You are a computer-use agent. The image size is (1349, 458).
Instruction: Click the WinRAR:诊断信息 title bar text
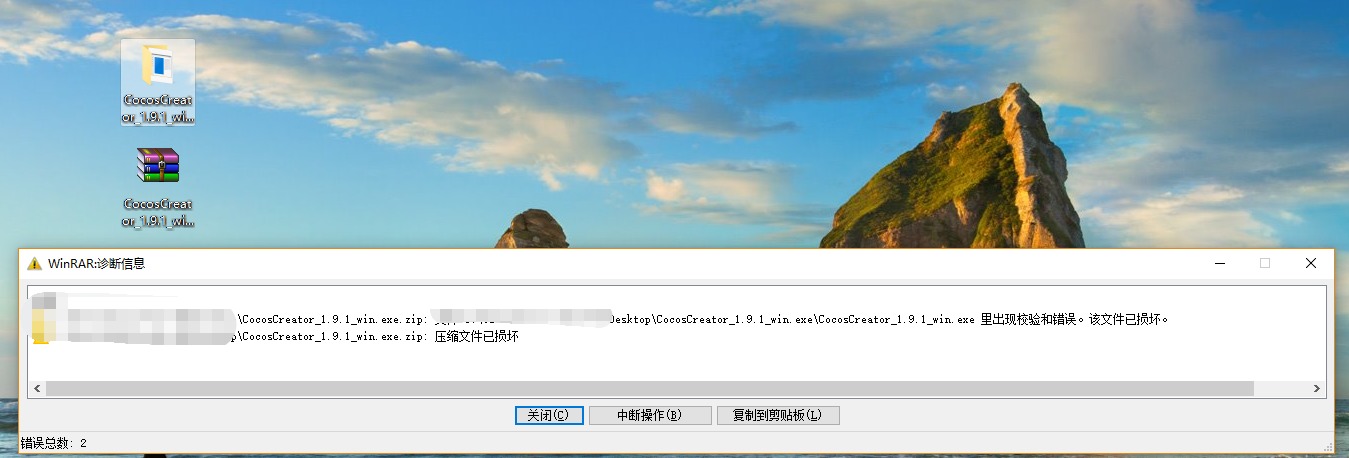[x=96, y=264]
